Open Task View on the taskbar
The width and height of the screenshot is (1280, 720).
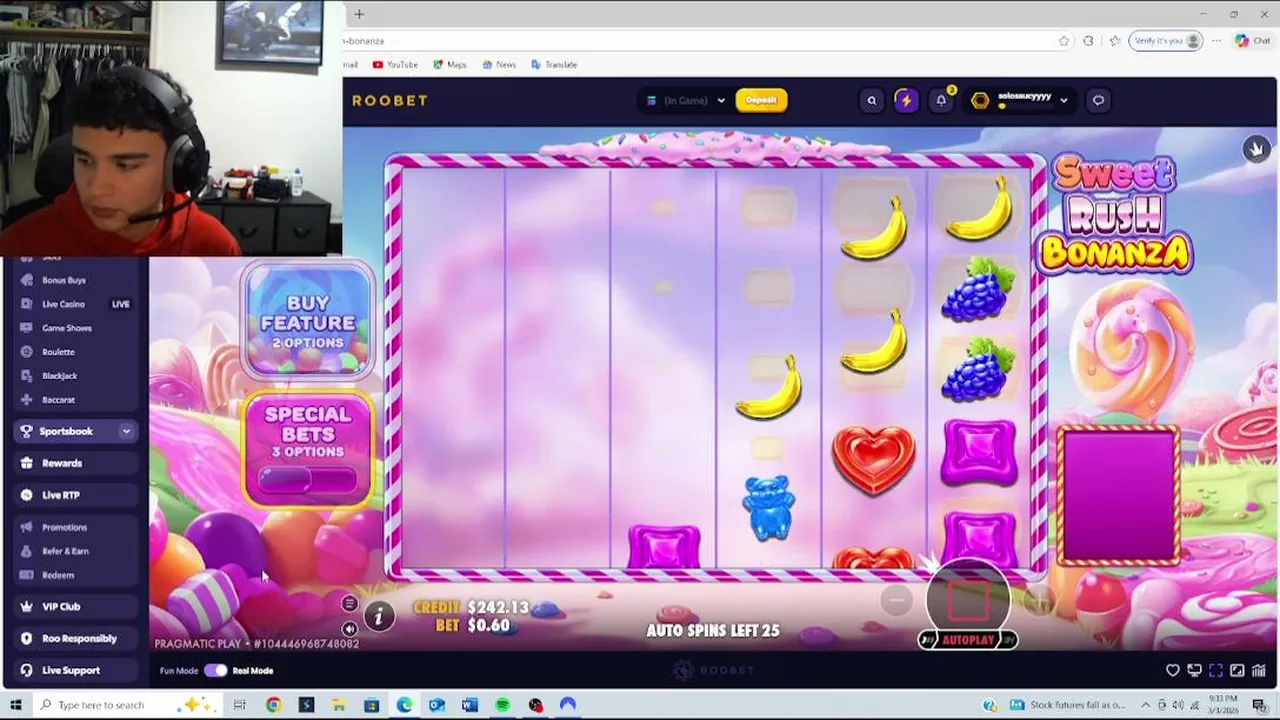tap(240, 705)
